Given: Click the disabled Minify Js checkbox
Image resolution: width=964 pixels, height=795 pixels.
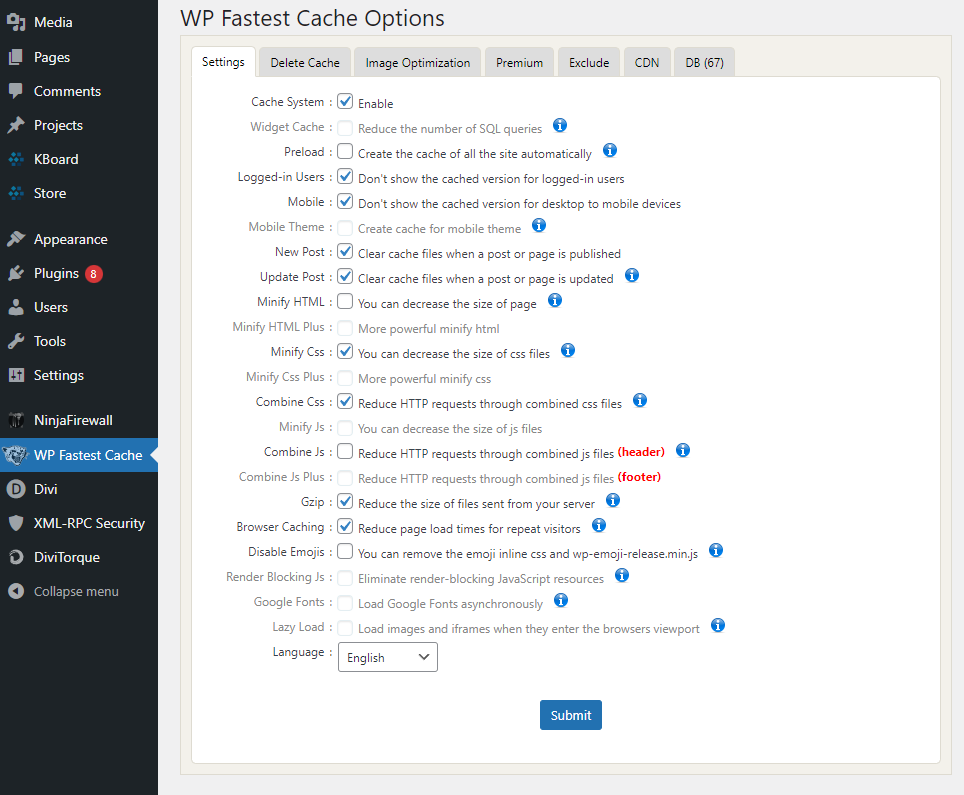Looking at the screenshot, I should coord(345,427).
